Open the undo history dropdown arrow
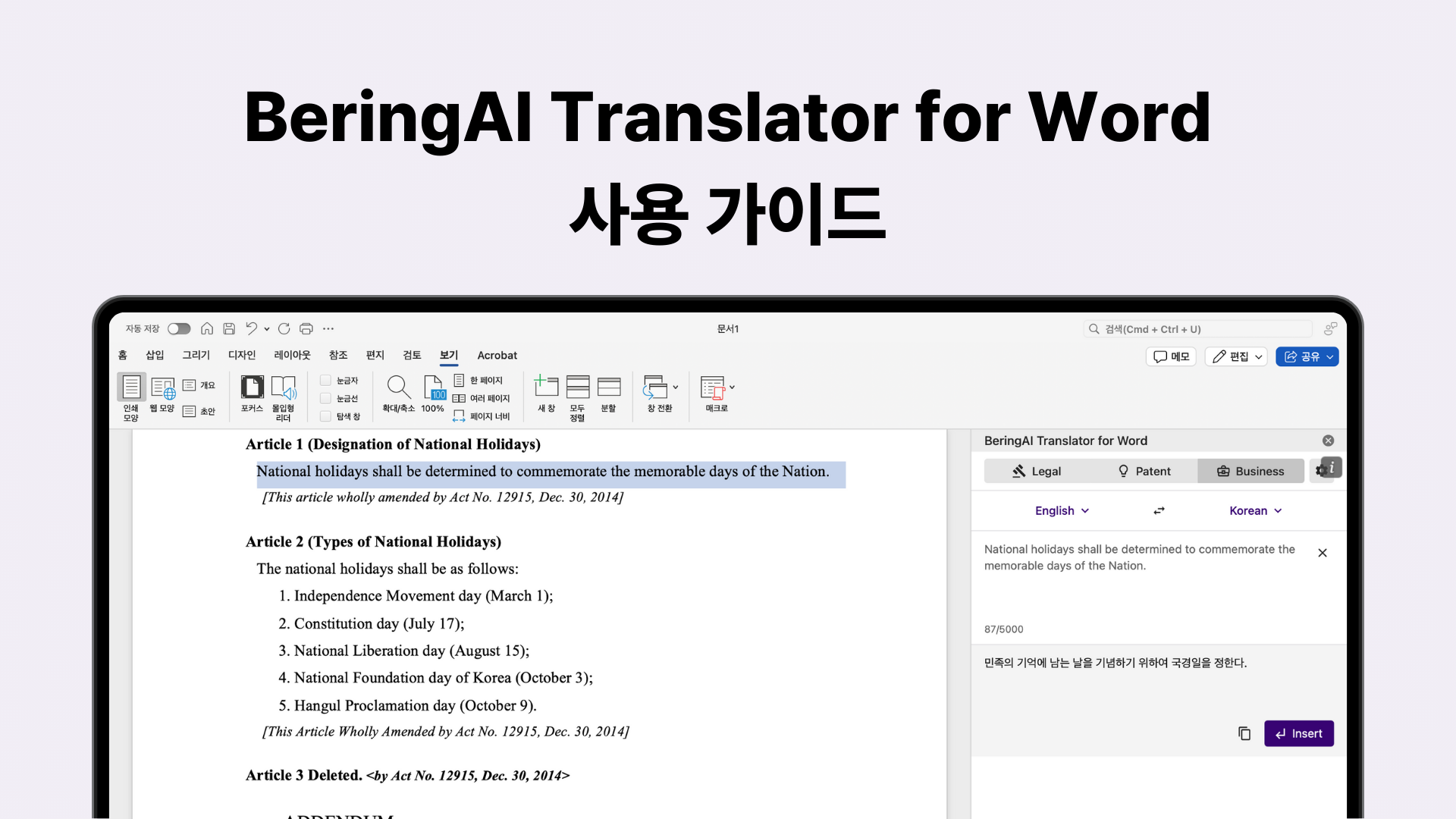 point(267,329)
